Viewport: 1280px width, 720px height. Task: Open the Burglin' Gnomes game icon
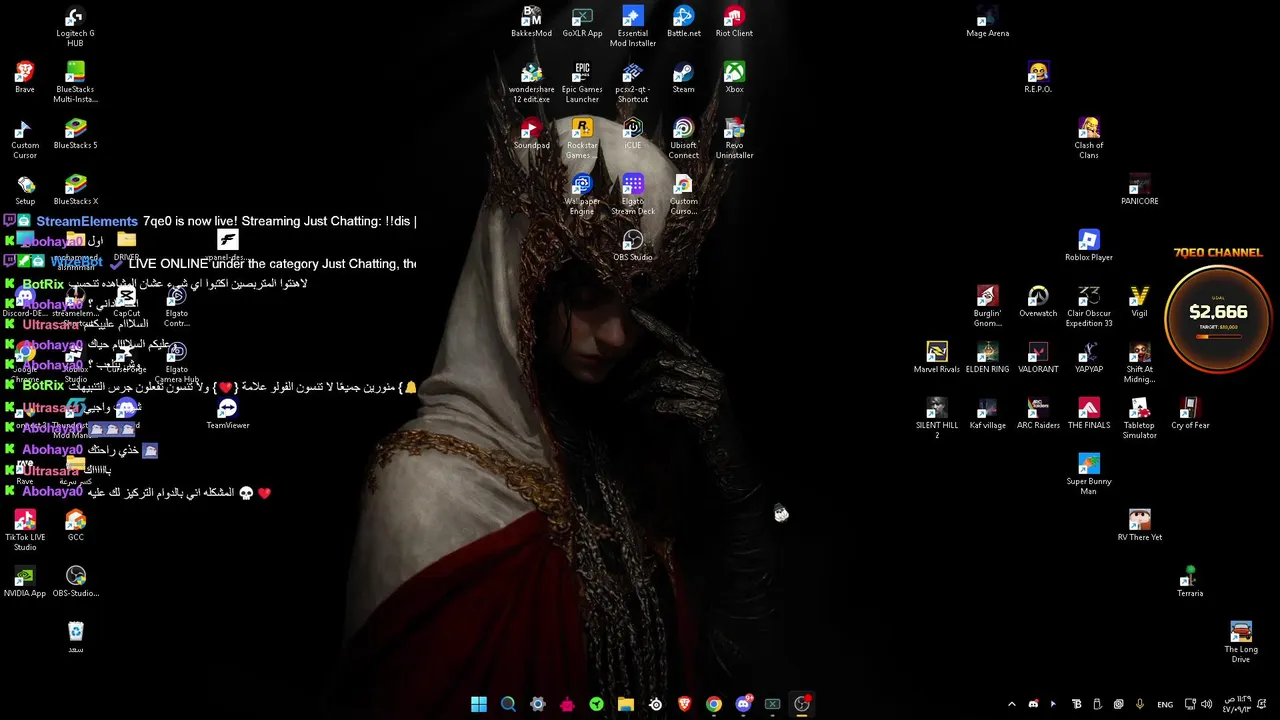coord(988,307)
